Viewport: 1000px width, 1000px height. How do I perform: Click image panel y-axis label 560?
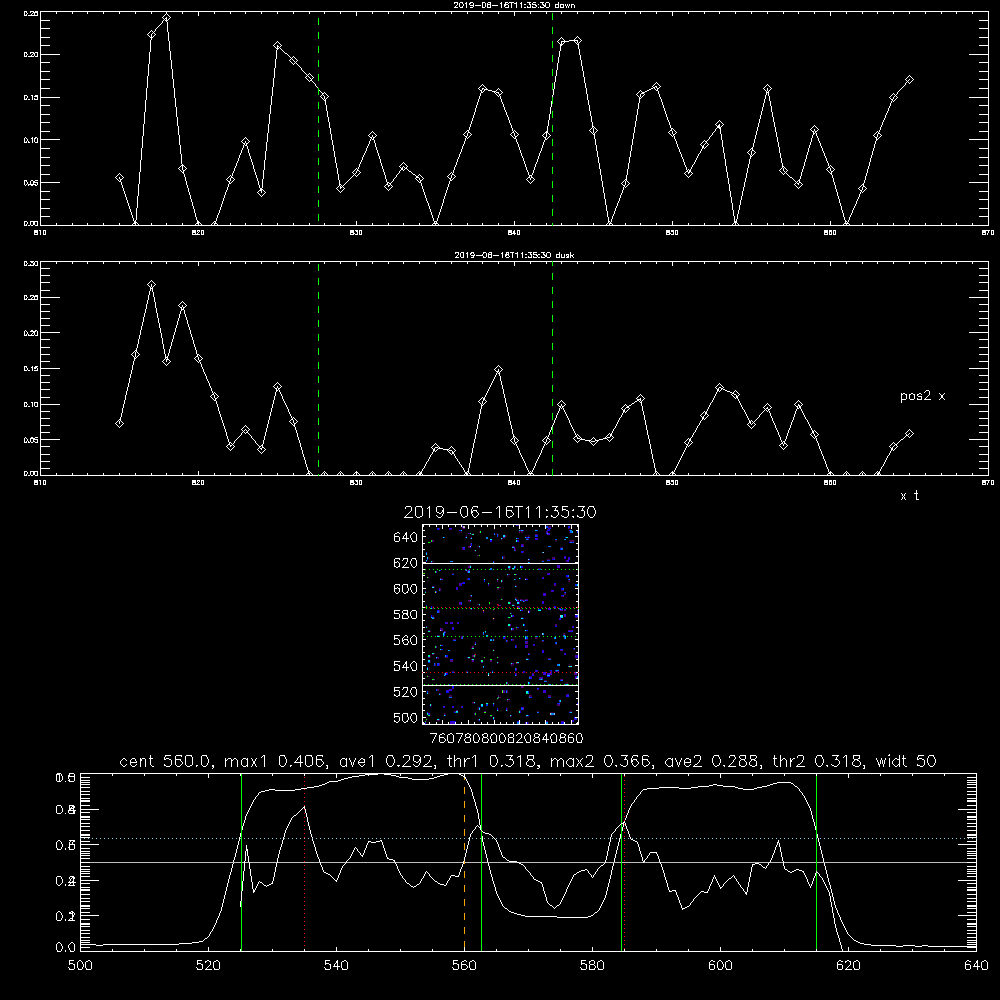coord(406,640)
